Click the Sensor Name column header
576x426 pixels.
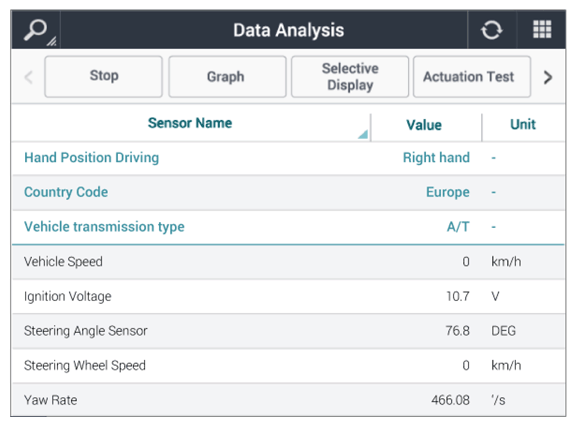pyautogui.click(x=190, y=123)
